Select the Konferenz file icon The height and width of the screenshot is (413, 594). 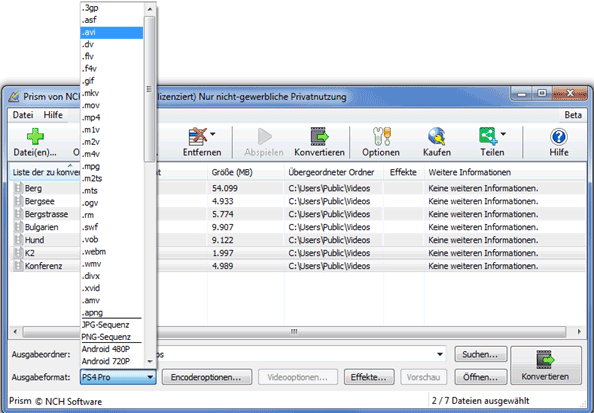click(18, 265)
